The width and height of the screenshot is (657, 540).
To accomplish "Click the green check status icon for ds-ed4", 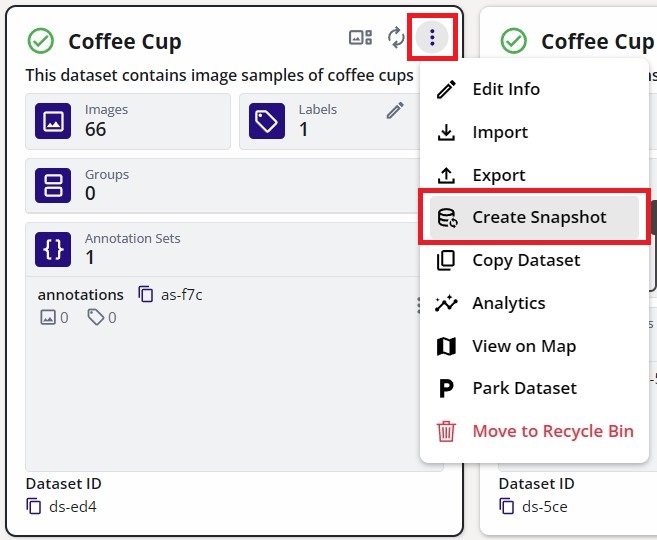I will (x=41, y=41).
